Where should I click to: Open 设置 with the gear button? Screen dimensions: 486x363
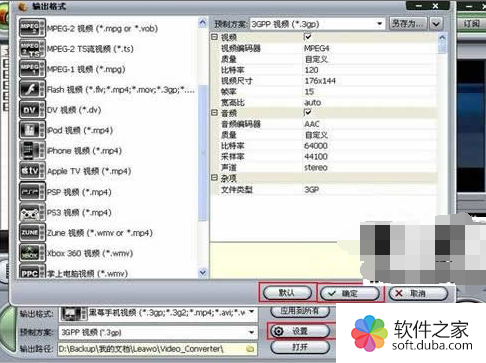tap(300, 331)
